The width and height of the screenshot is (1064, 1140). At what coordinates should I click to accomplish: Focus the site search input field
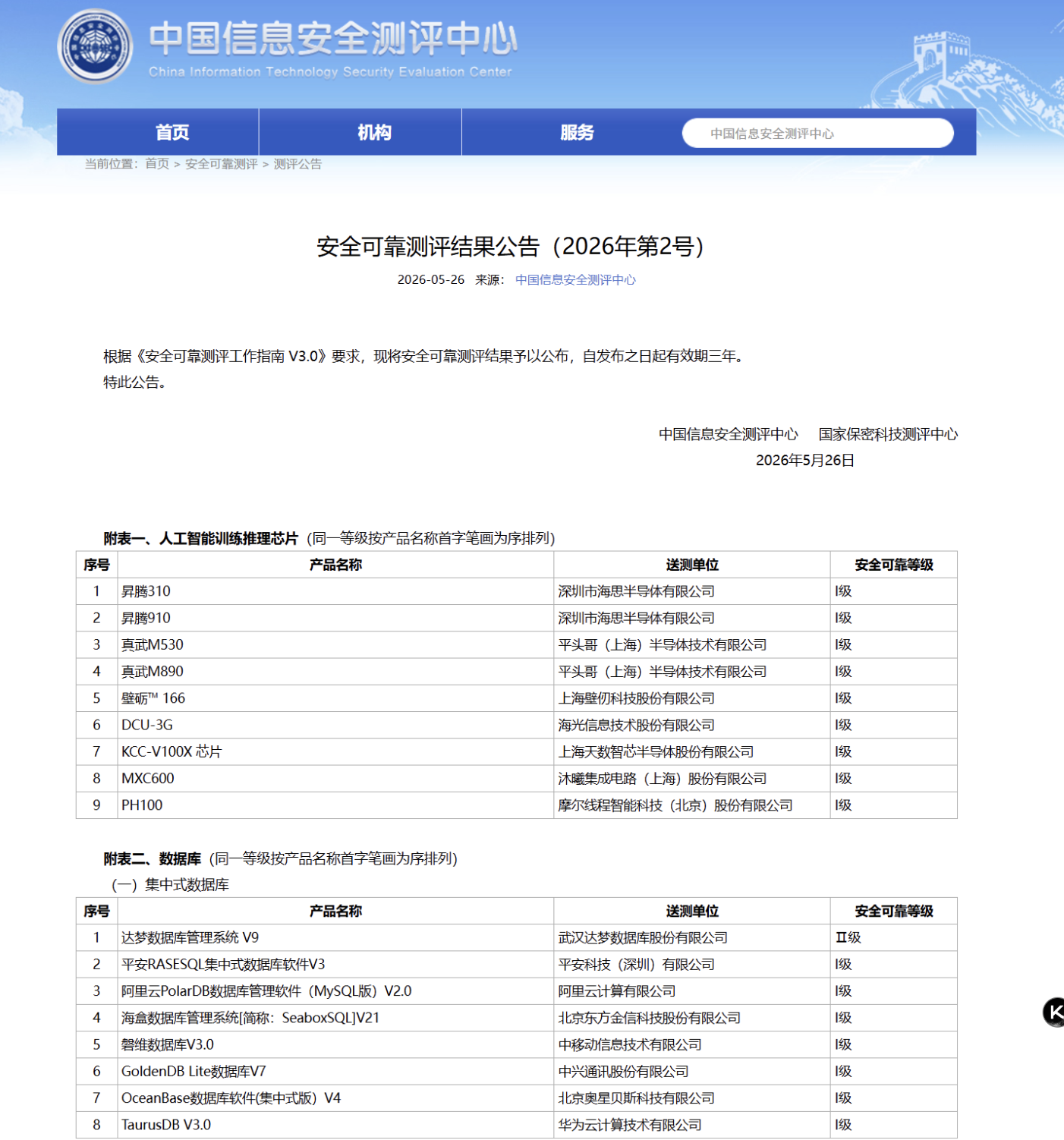[817, 134]
